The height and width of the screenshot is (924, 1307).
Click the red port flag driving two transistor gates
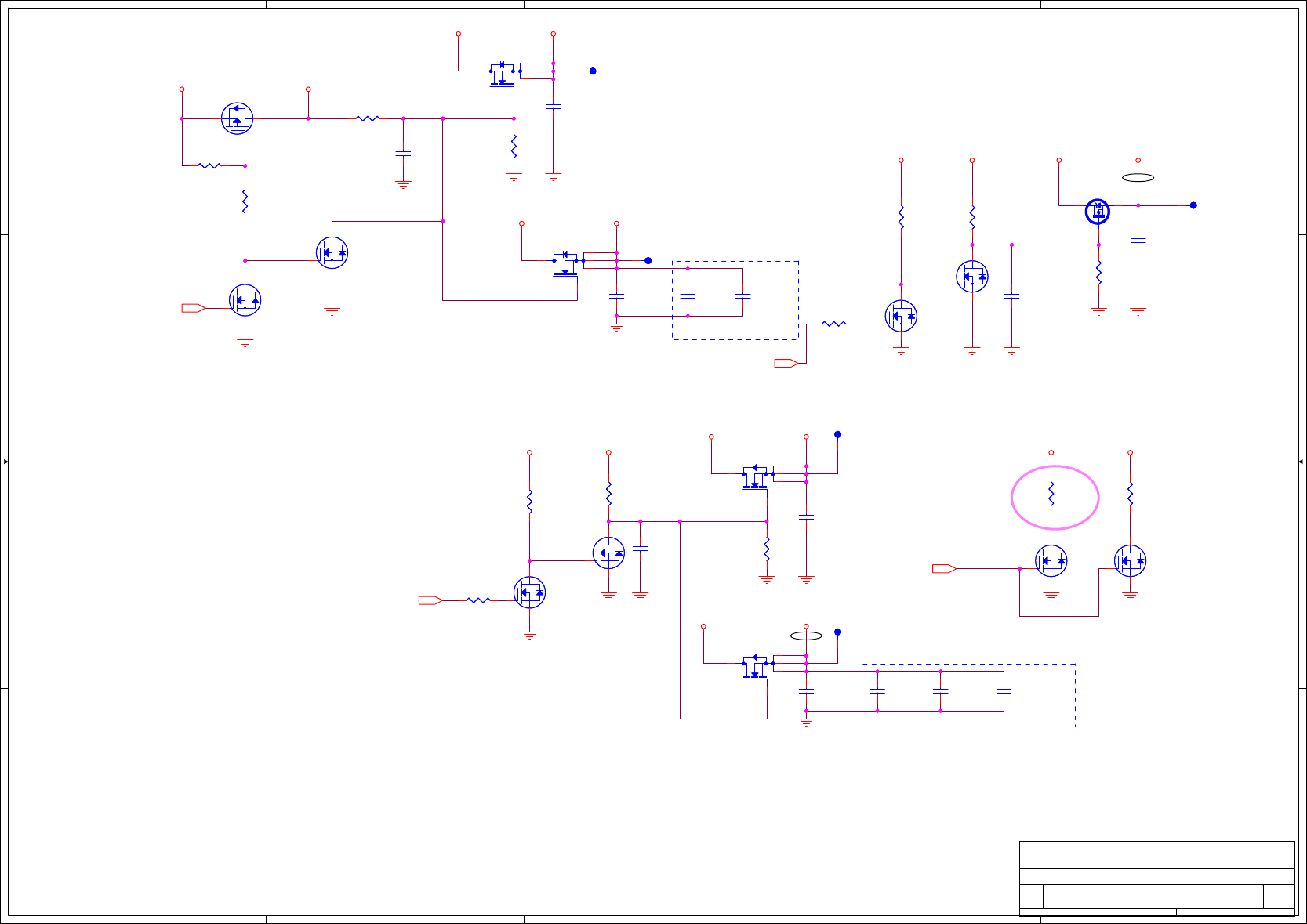tap(944, 569)
